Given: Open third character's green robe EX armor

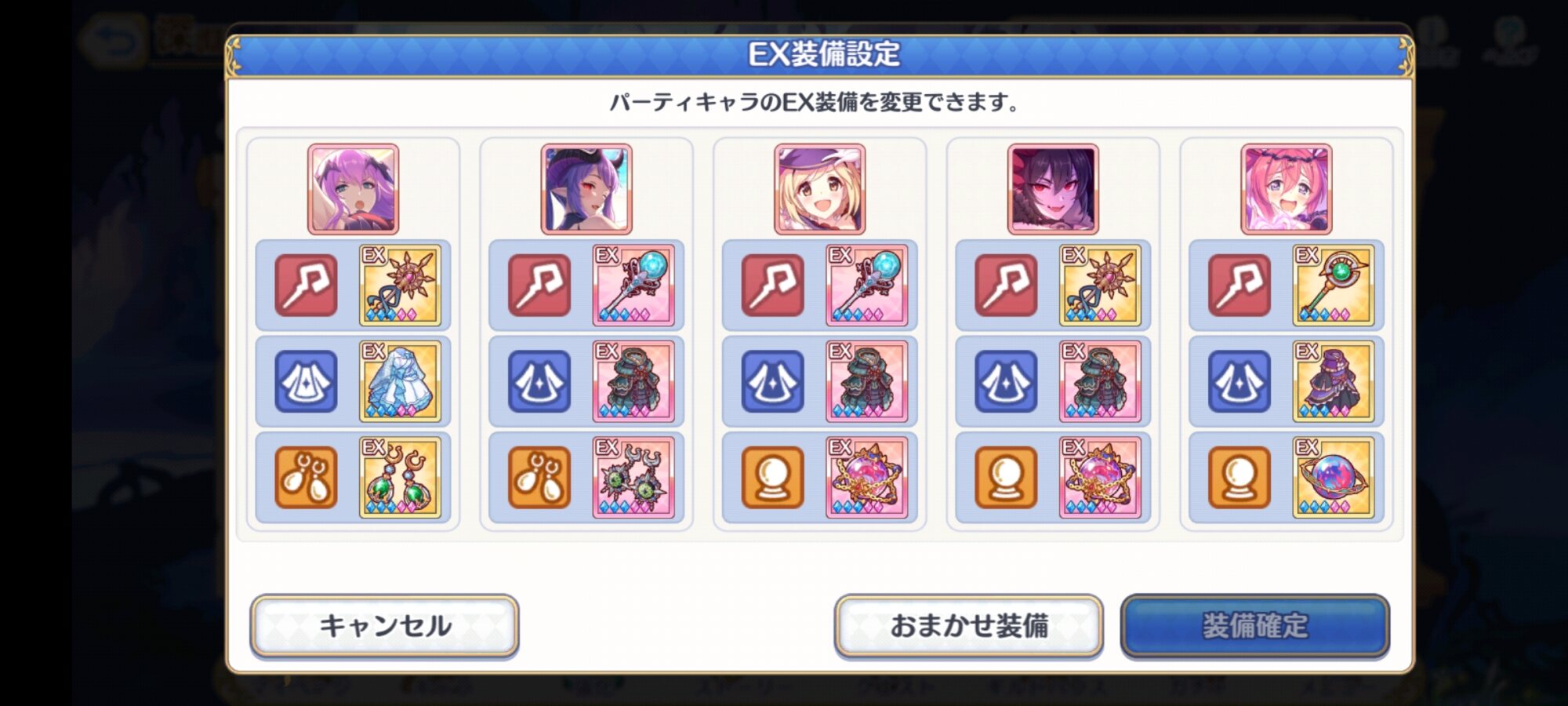Looking at the screenshot, I should click(x=867, y=381).
